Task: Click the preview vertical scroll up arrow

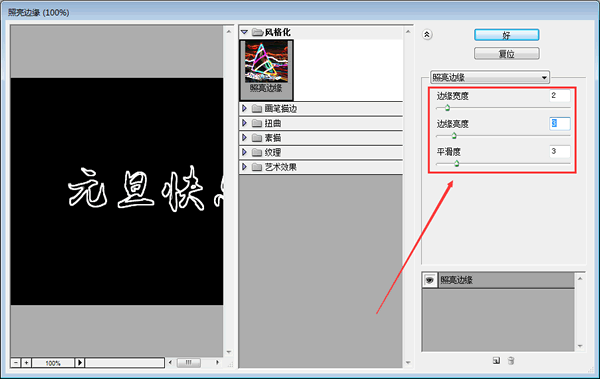Action: tap(229, 31)
